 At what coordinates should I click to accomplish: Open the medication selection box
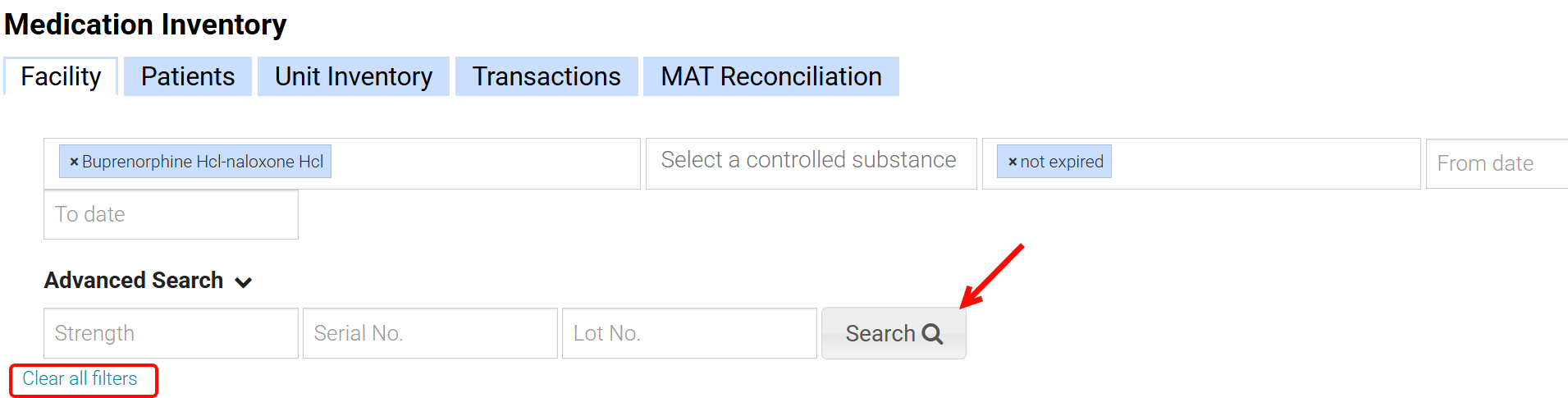click(x=484, y=162)
